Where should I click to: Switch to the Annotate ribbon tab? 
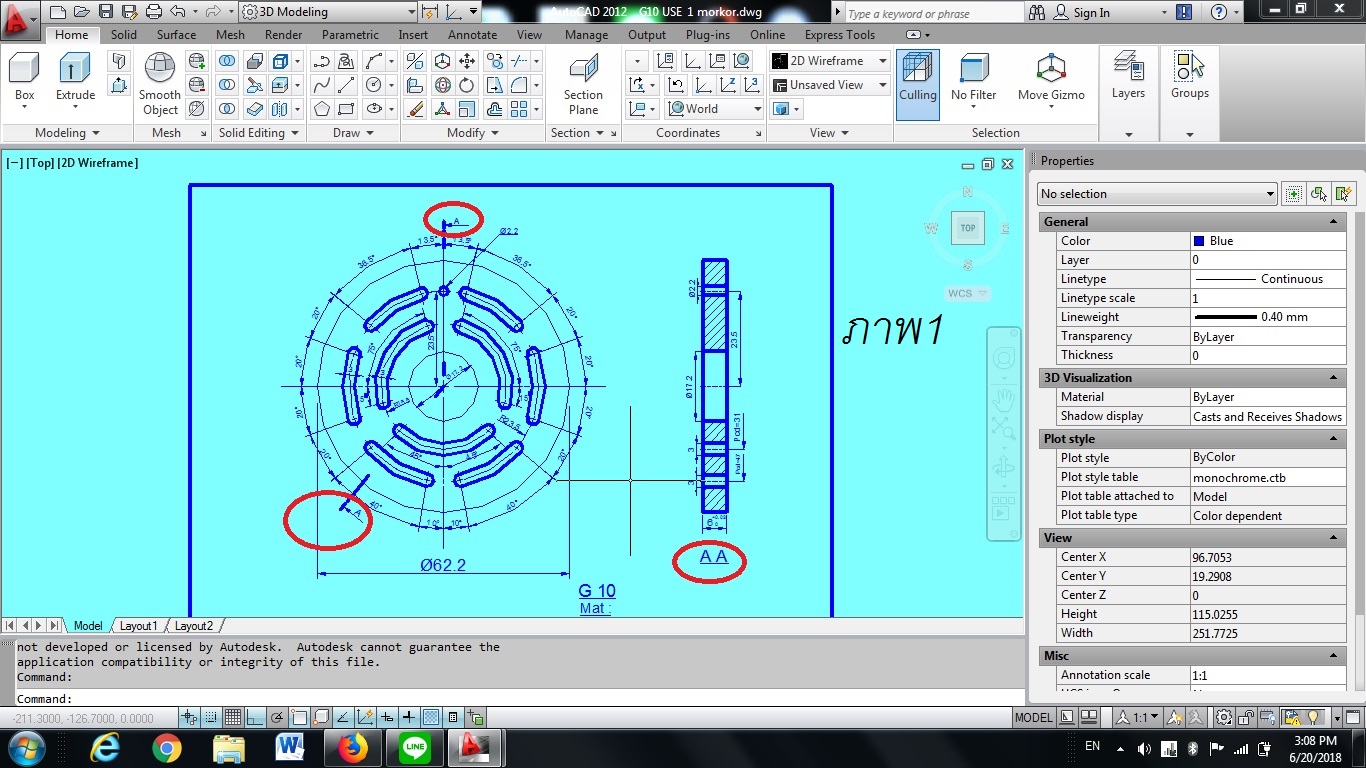(x=472, y=35)
